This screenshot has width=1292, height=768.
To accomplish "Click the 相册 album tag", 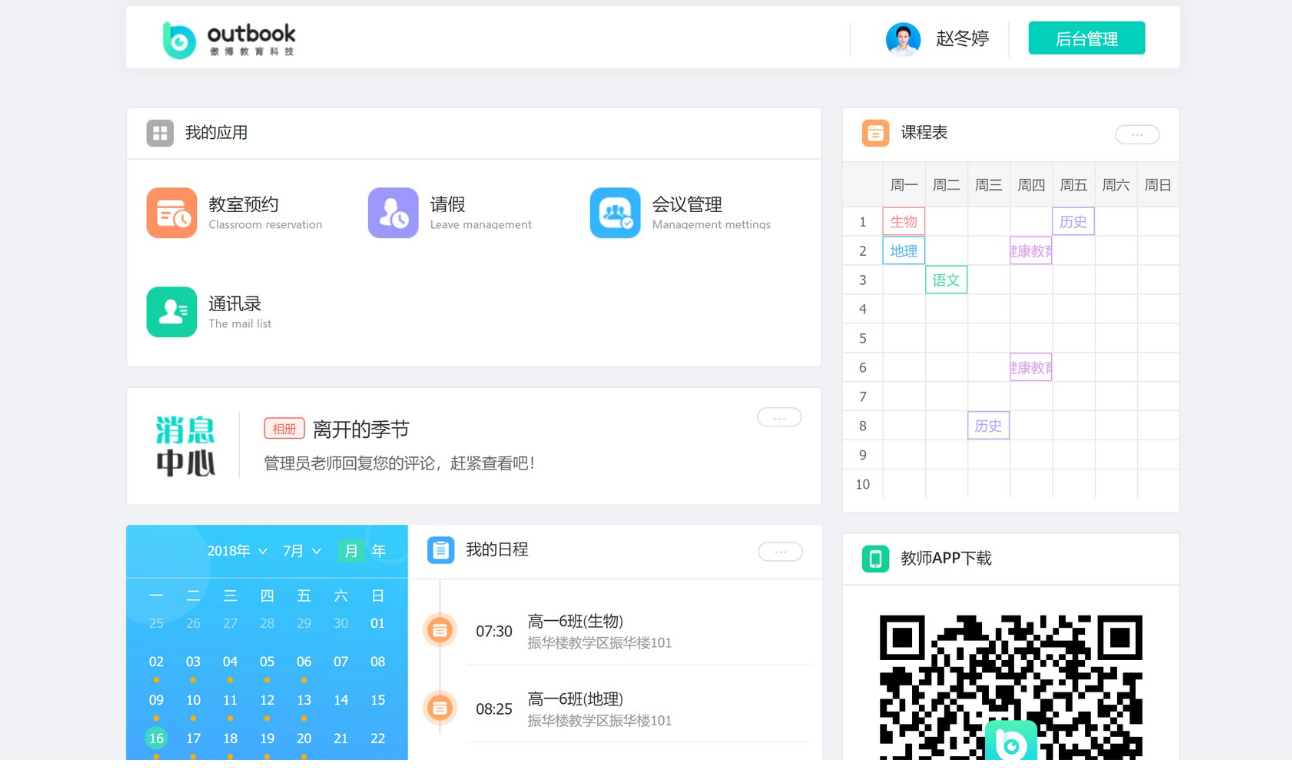I will 284,428.
